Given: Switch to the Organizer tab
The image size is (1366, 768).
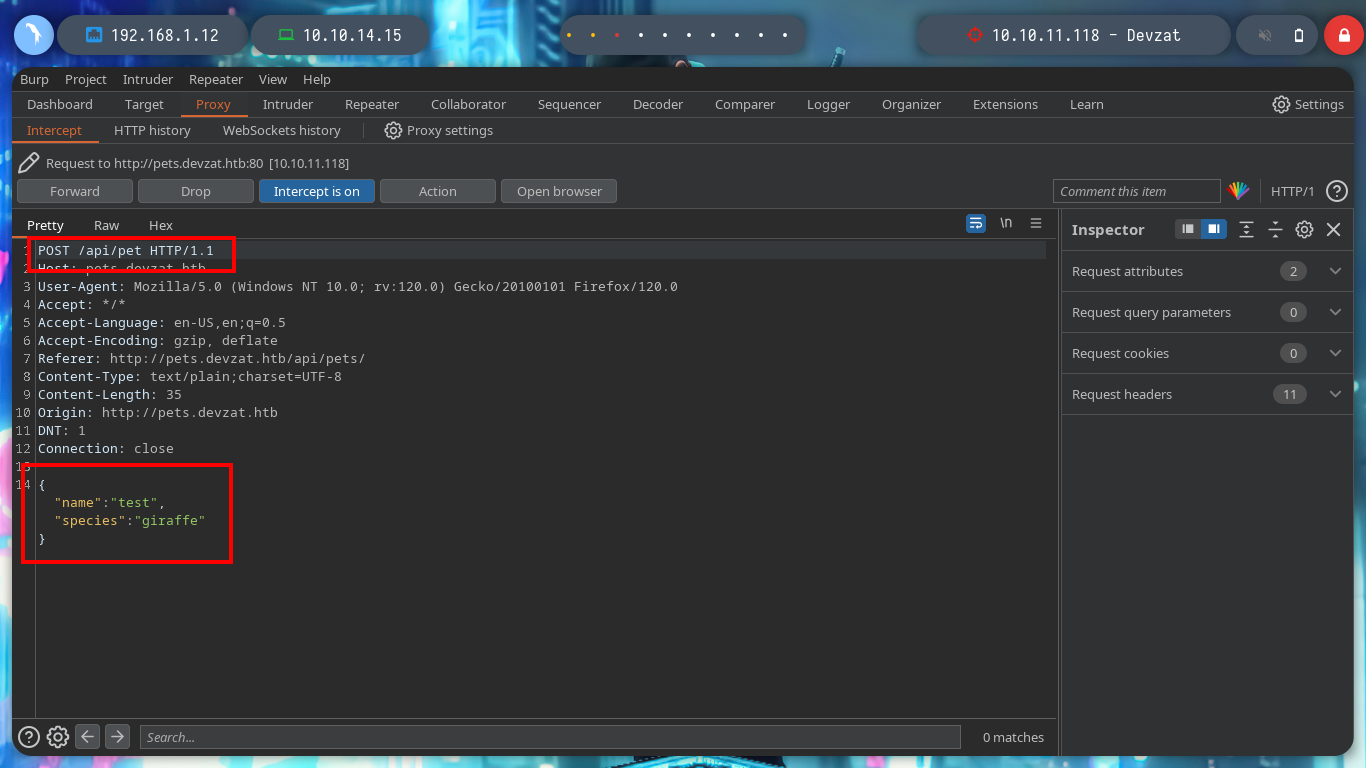Looking at the screenshot, I should (x=912, y=104).
